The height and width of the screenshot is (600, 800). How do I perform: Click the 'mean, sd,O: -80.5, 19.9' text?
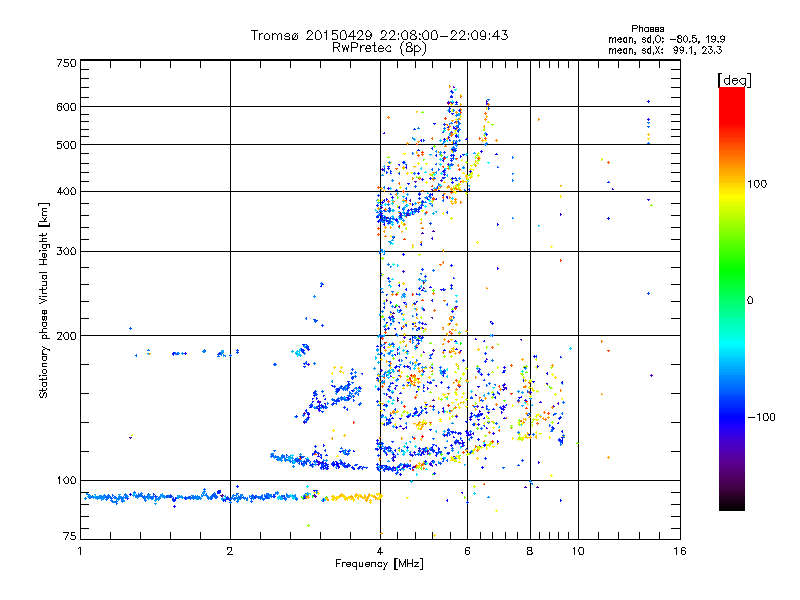point(666,39)
